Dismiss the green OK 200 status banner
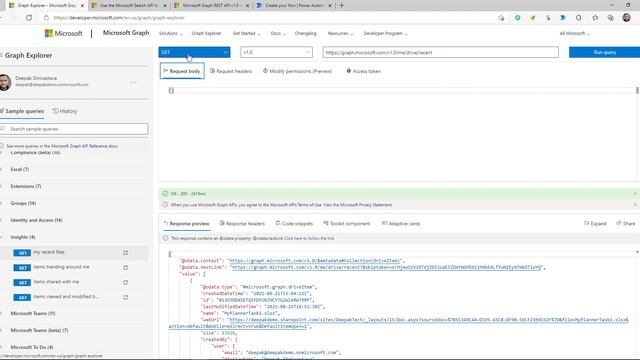This screenshot has height=360, width=640. 636,193
